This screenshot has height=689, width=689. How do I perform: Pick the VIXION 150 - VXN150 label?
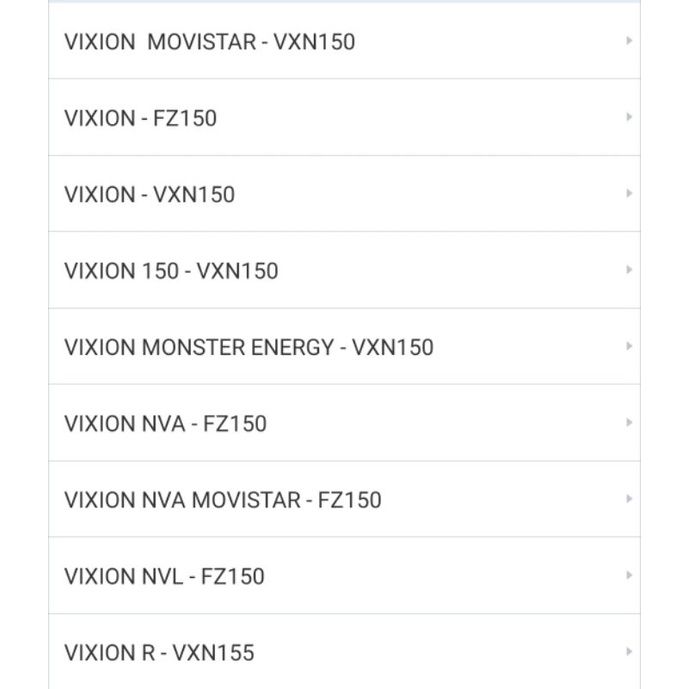171,271
